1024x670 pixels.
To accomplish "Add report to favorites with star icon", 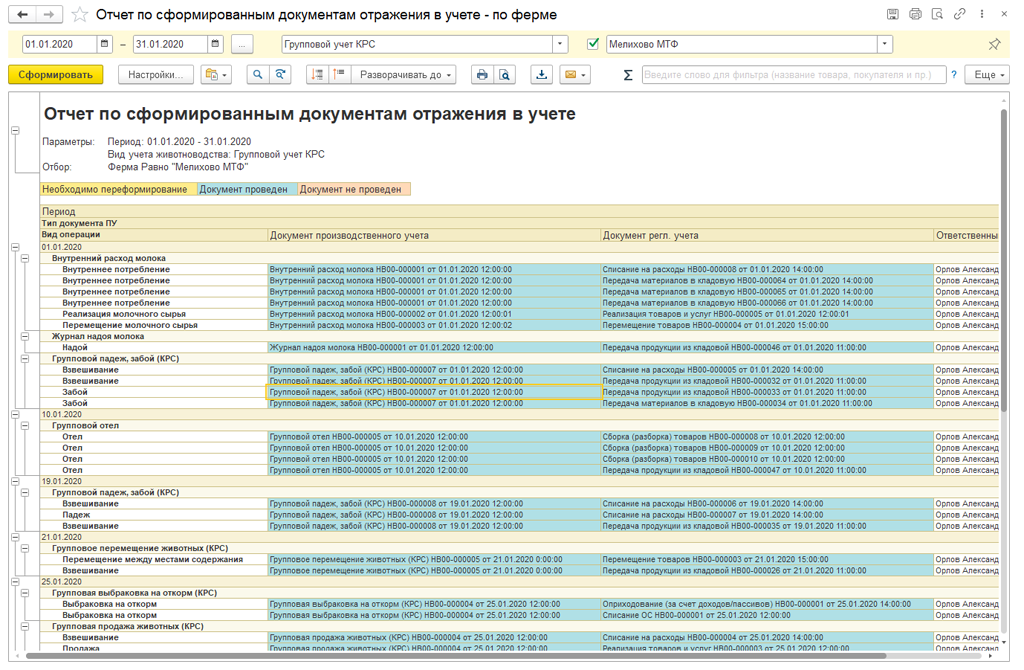I will click(80, 15).
